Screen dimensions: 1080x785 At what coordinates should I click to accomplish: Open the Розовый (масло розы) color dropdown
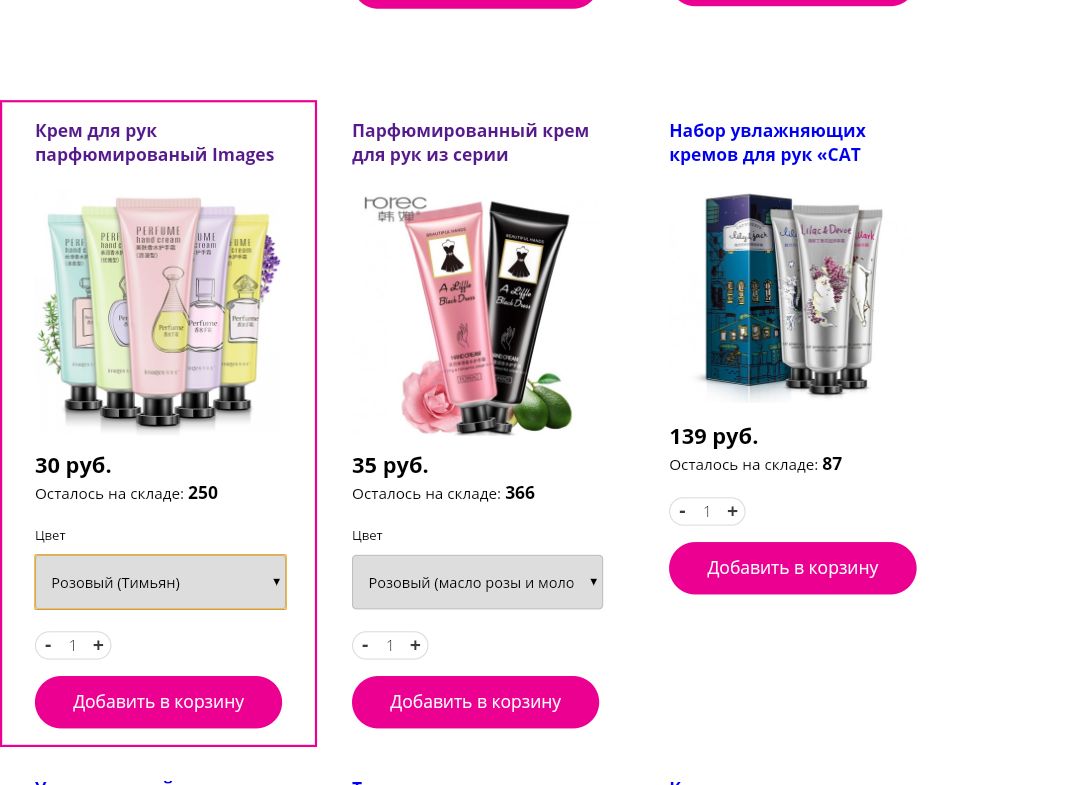477,582
